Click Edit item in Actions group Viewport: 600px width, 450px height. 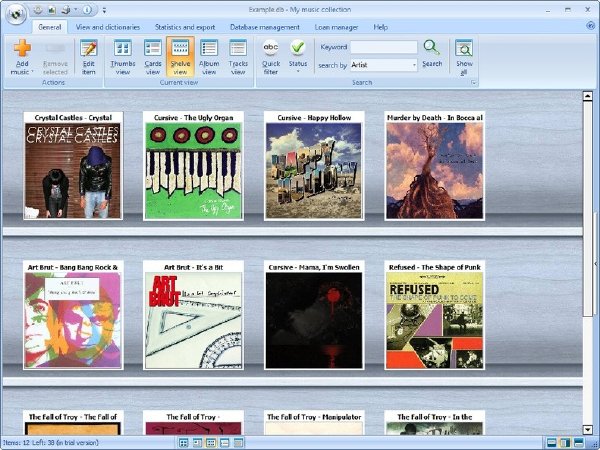89,57
